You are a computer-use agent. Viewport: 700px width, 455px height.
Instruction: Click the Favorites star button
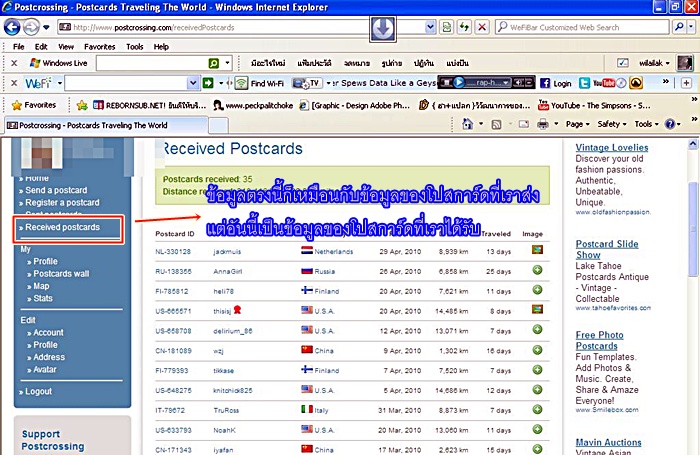tap(34, 105)
